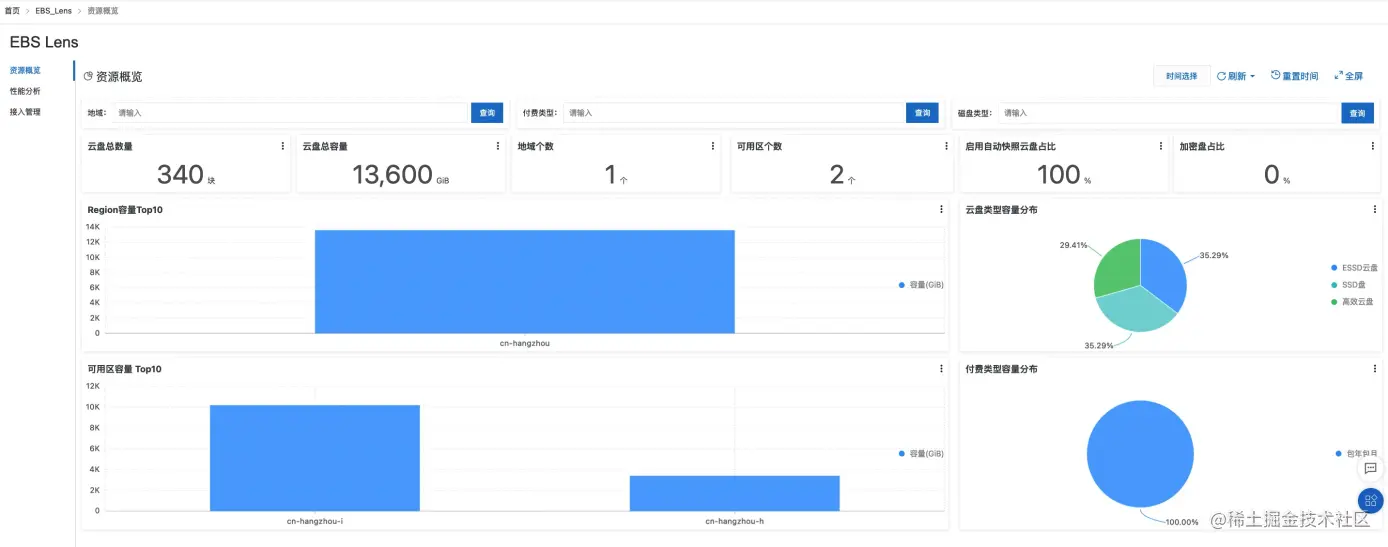Screen dimensions: 1388x547
Task: Open the 地域个数 card options menu
Action: point(713,146)
